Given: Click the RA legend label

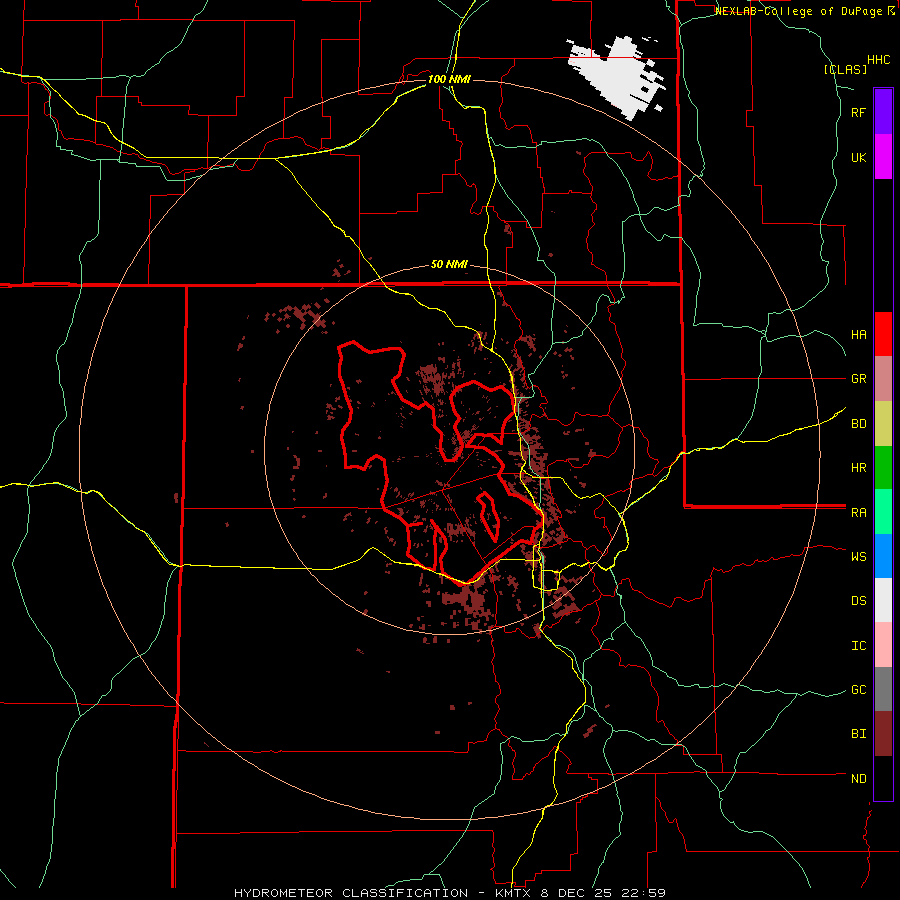Looking at the screenshot, I should pos(858,513).
